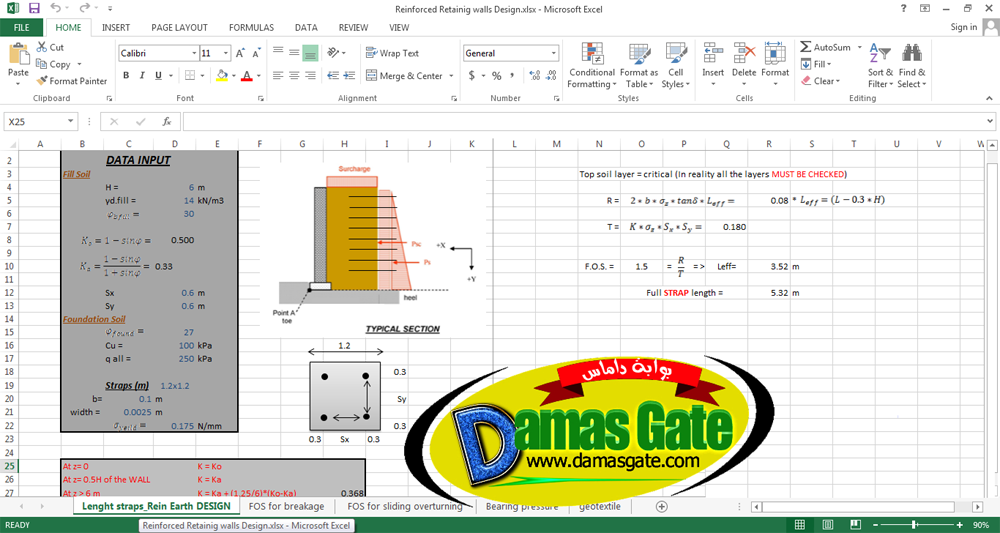This screenshot has width=1000, height=533.
Task: Toggle italic formatting
Action: click(142, 75)
